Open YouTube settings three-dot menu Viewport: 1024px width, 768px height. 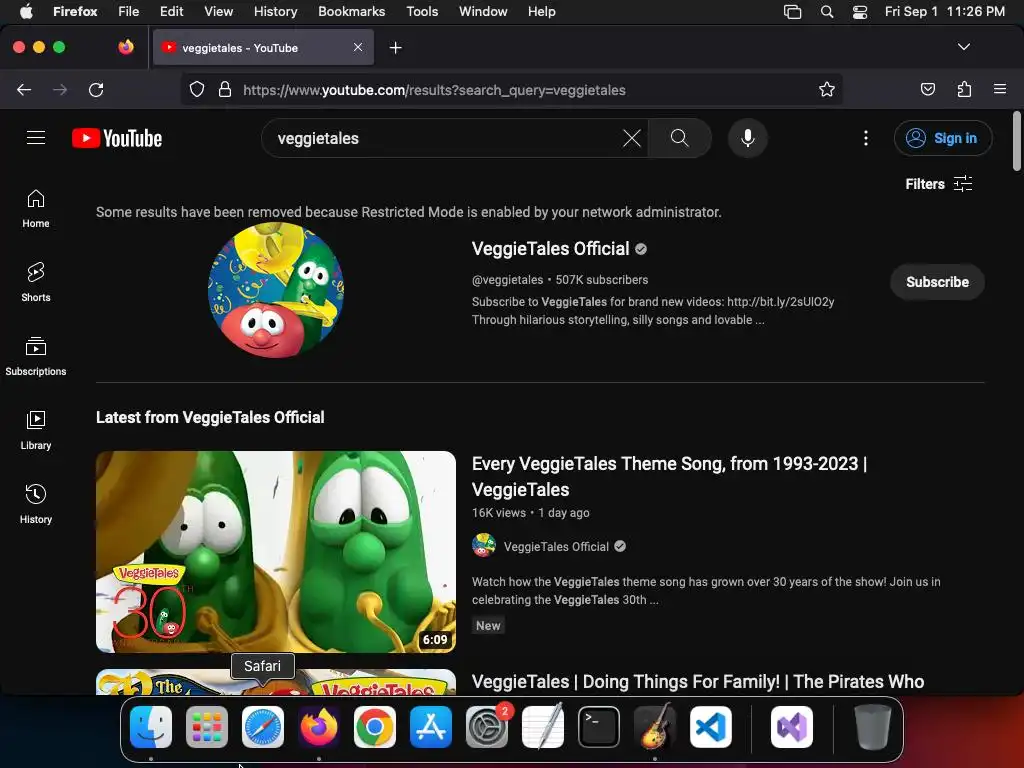(865, 138)
